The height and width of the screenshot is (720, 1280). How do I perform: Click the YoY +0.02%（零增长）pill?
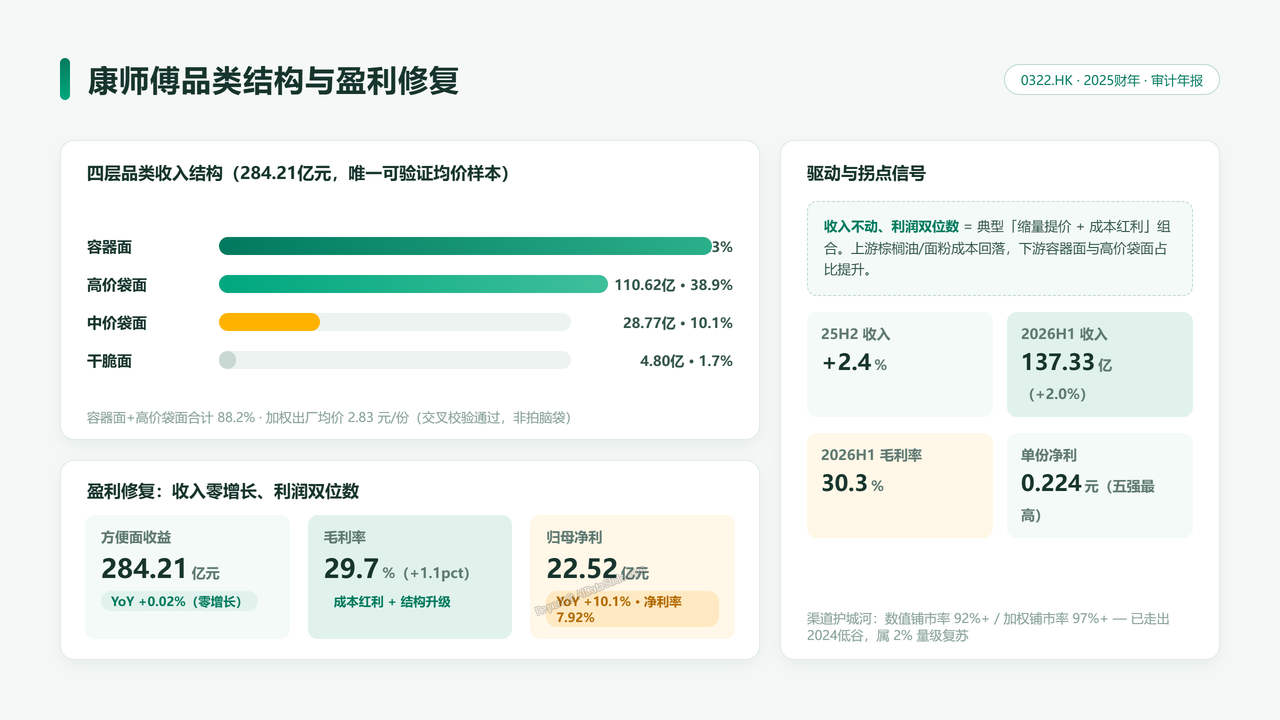[x=179, y=601]
